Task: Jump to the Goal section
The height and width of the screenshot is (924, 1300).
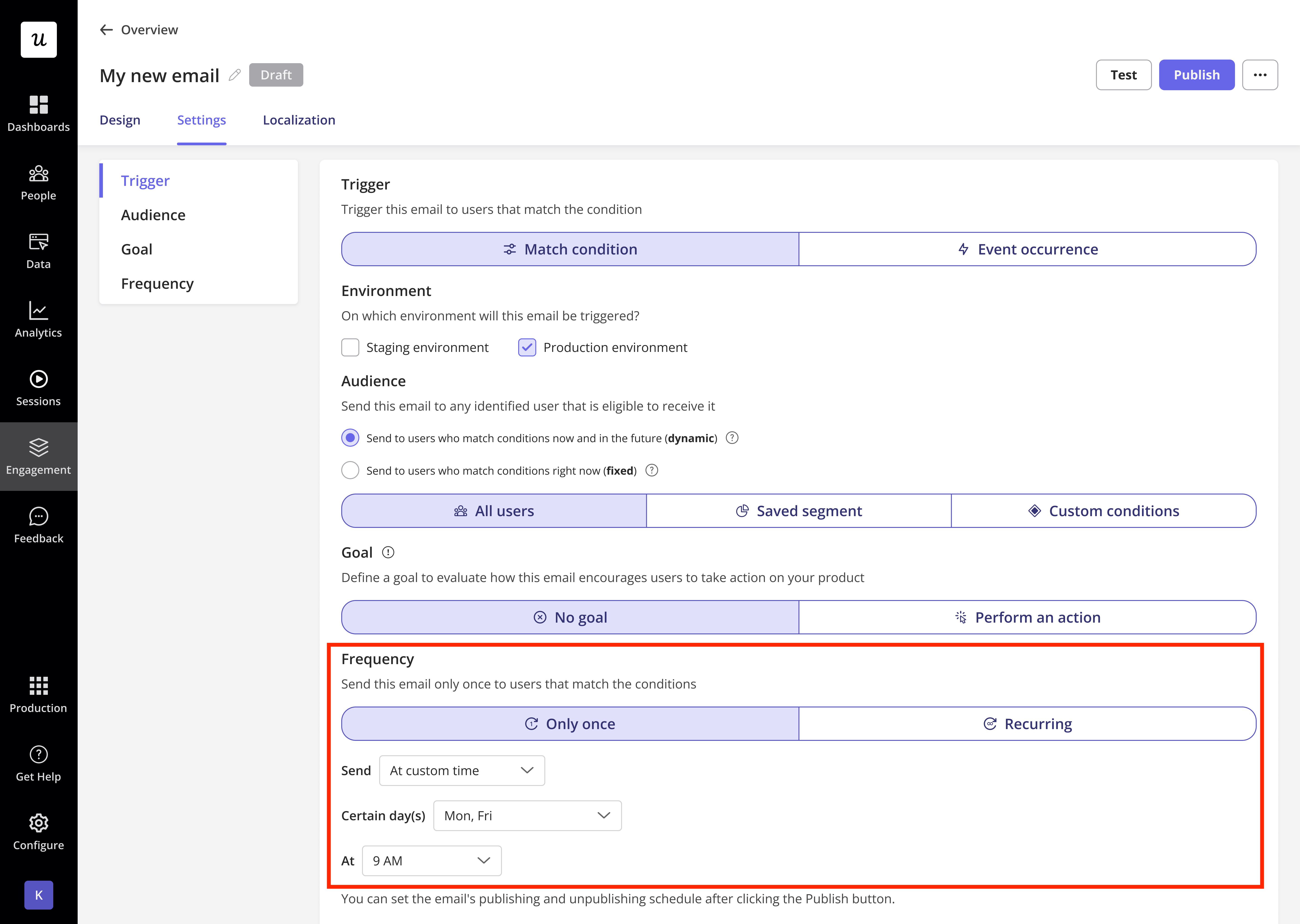Action: 199,249
